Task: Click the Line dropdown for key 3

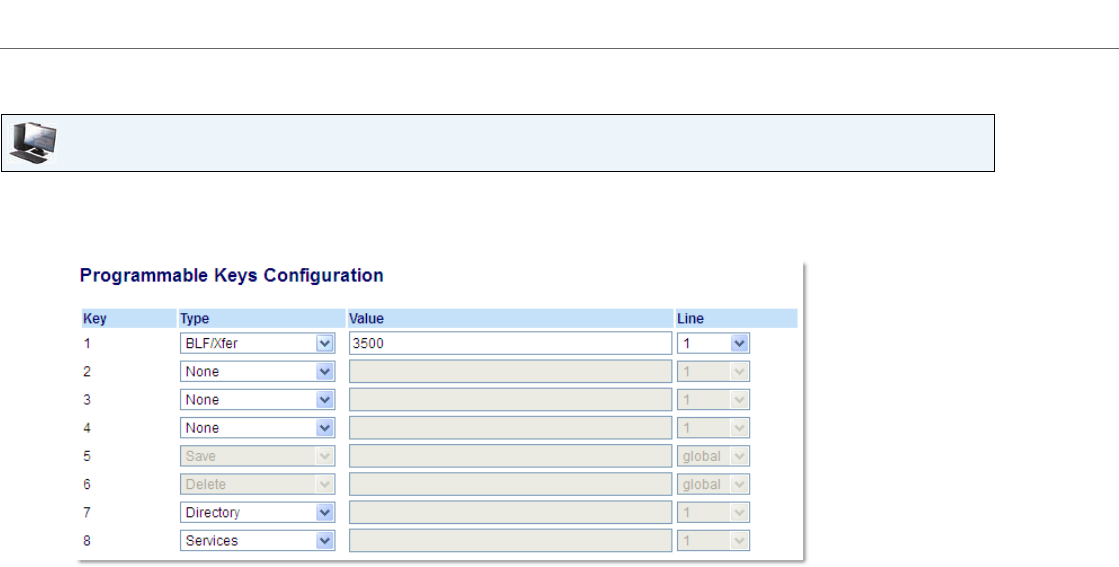Action: pyautogui.click(x=713, y=399)
